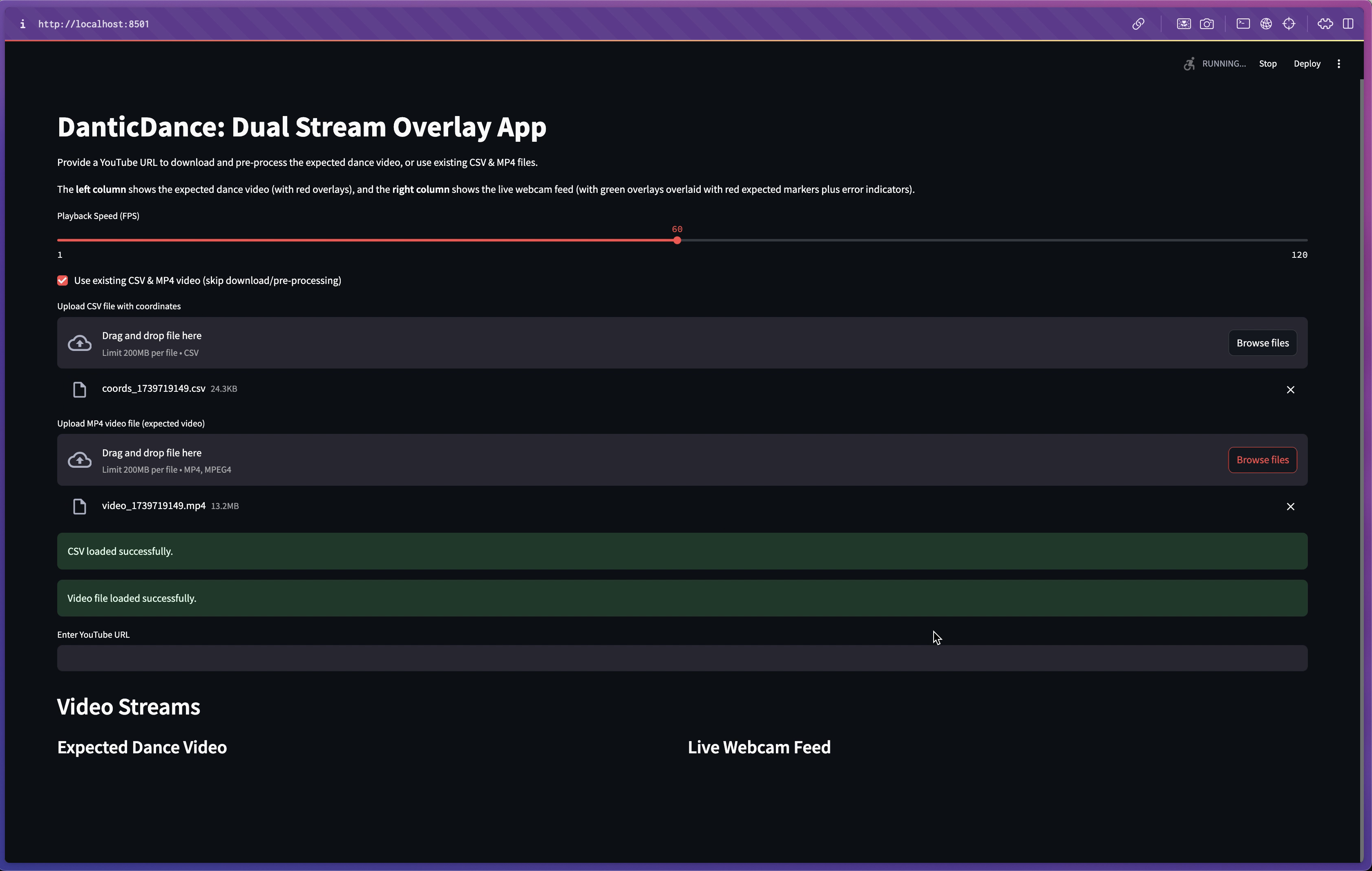The height and width of the screenshot is (871, 1372).
Task: Click the crosshair inspect element icon
Action: 1289,24
